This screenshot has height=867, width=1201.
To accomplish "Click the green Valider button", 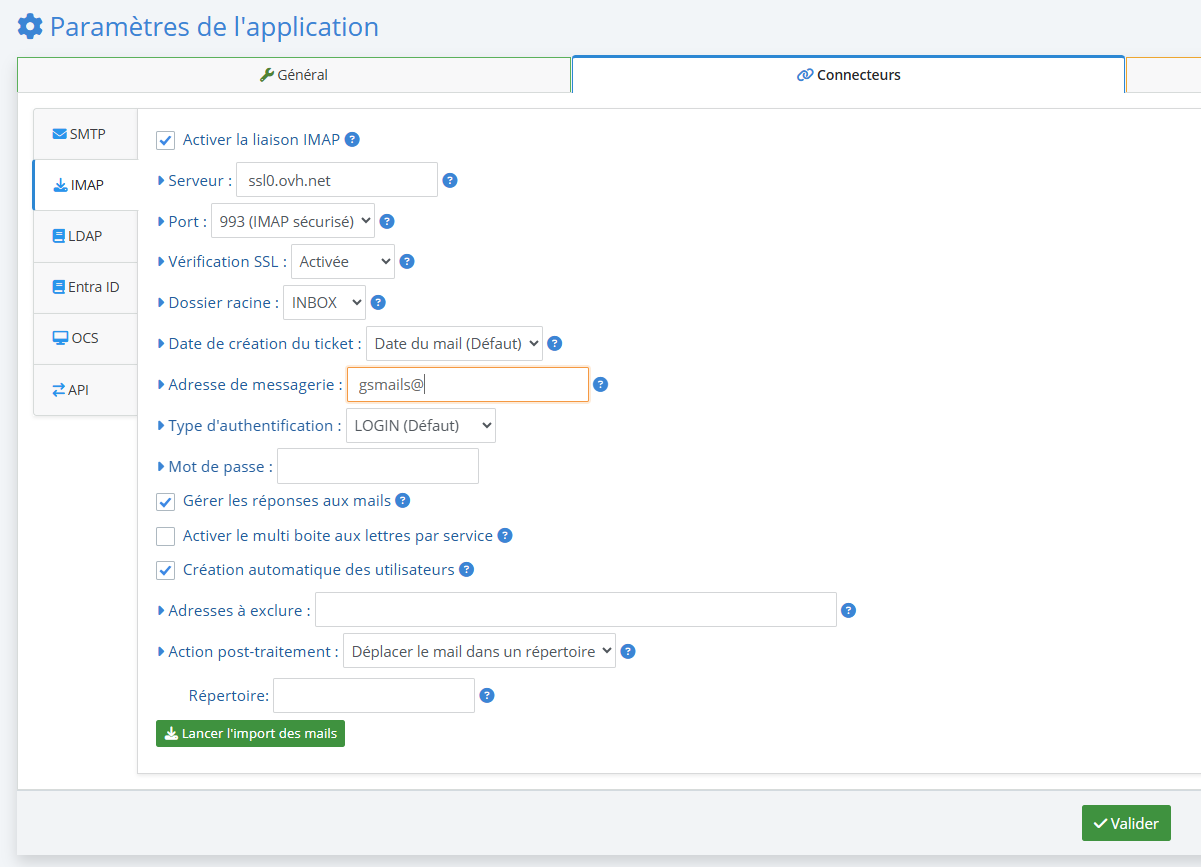I will click(1126, 823).
